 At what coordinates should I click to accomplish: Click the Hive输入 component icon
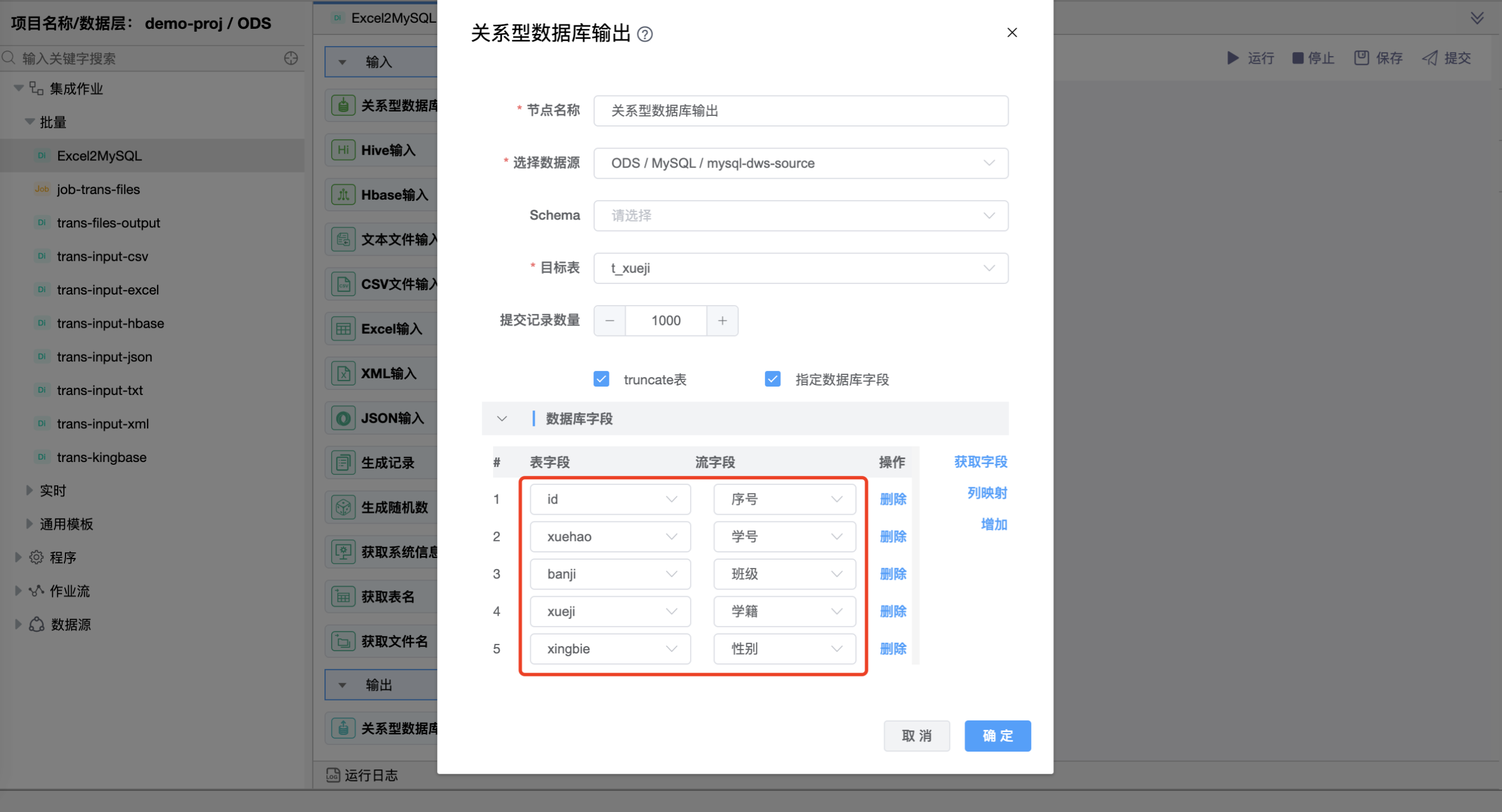tap(343, 150)
